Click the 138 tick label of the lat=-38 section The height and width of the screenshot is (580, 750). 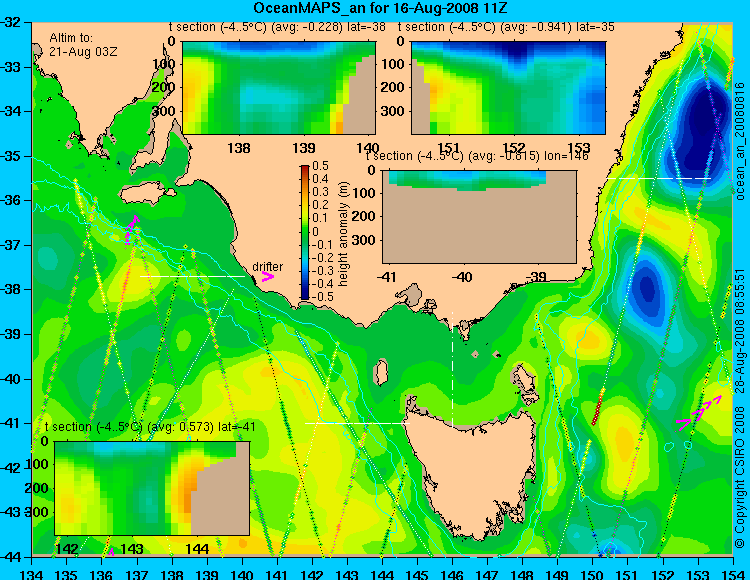[239, 148]
